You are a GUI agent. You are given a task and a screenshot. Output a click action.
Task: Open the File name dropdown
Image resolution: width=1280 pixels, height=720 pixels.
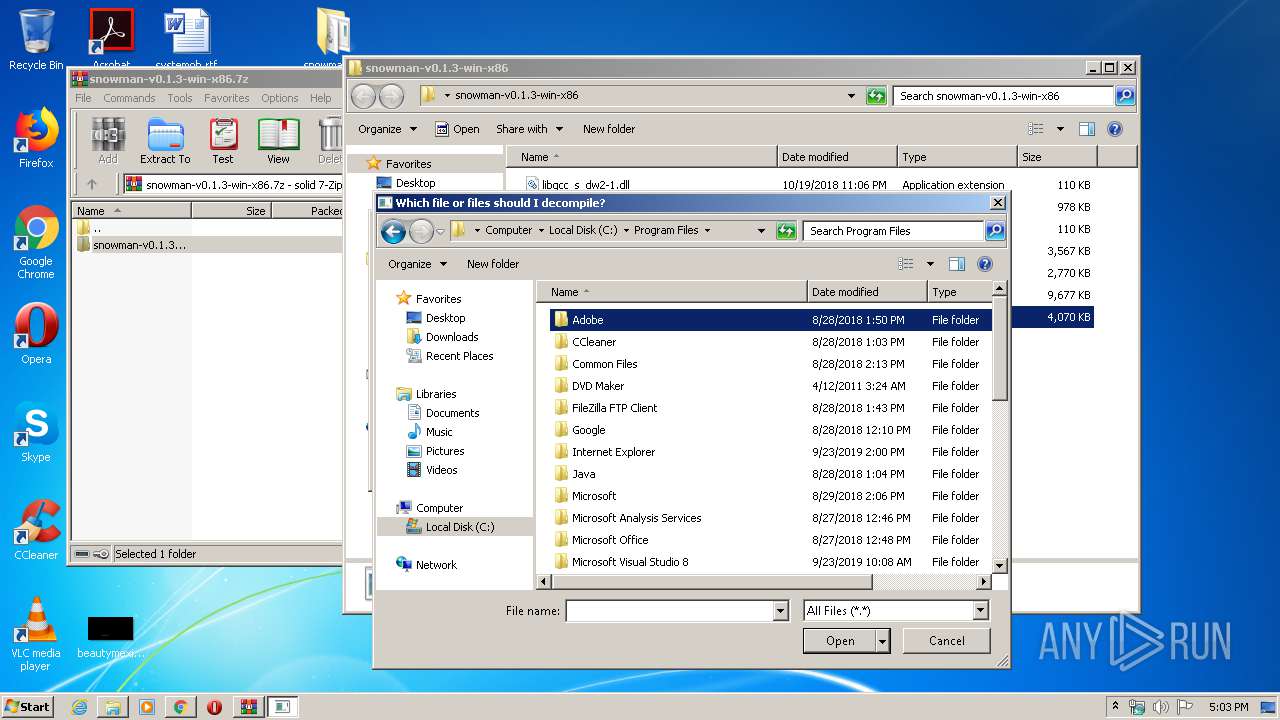pyautogui.click(x=780, y=611)
